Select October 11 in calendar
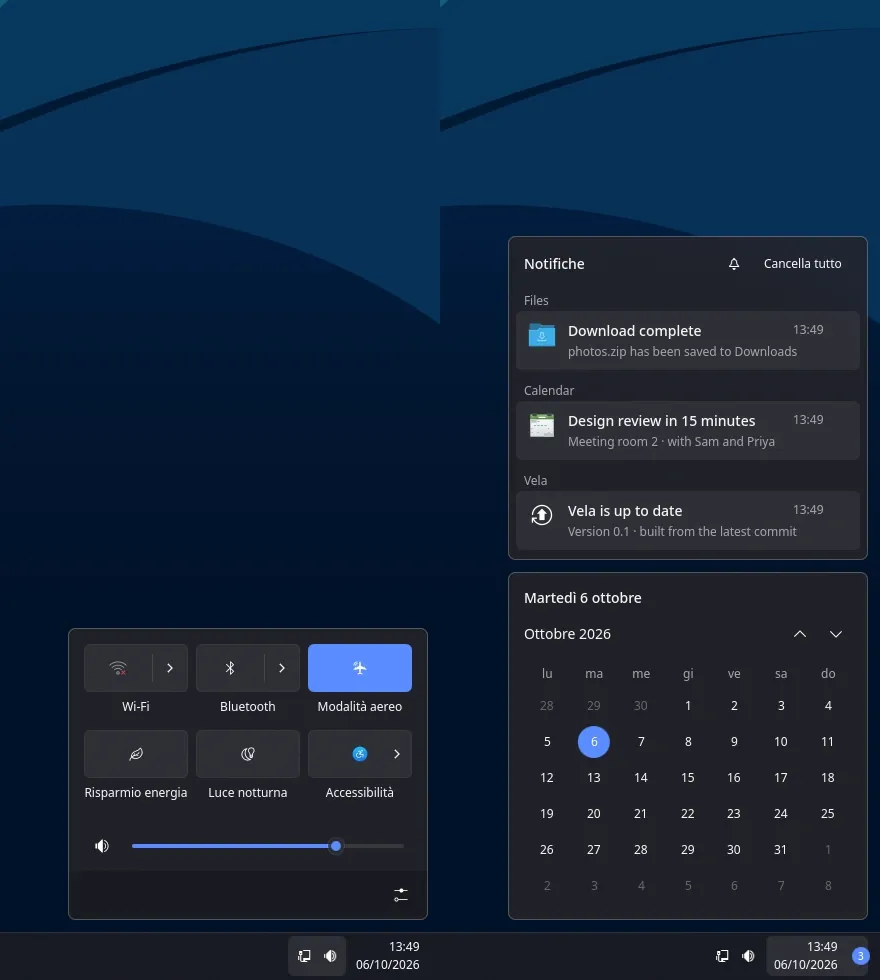The height and width of the screenshot is (980, 880). coord(828,742)
